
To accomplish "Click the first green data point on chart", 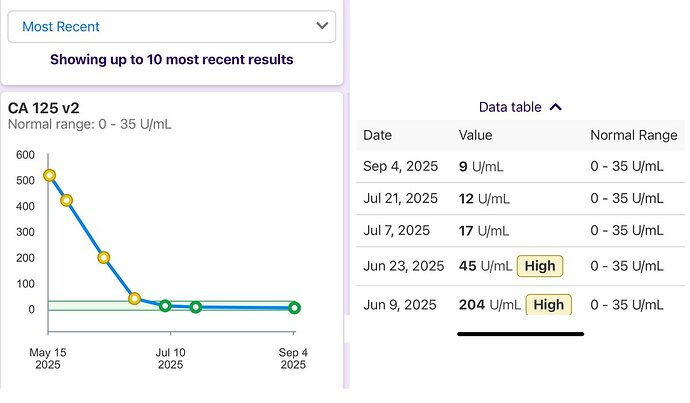I will pyautogui.click(x=165, y=305).
